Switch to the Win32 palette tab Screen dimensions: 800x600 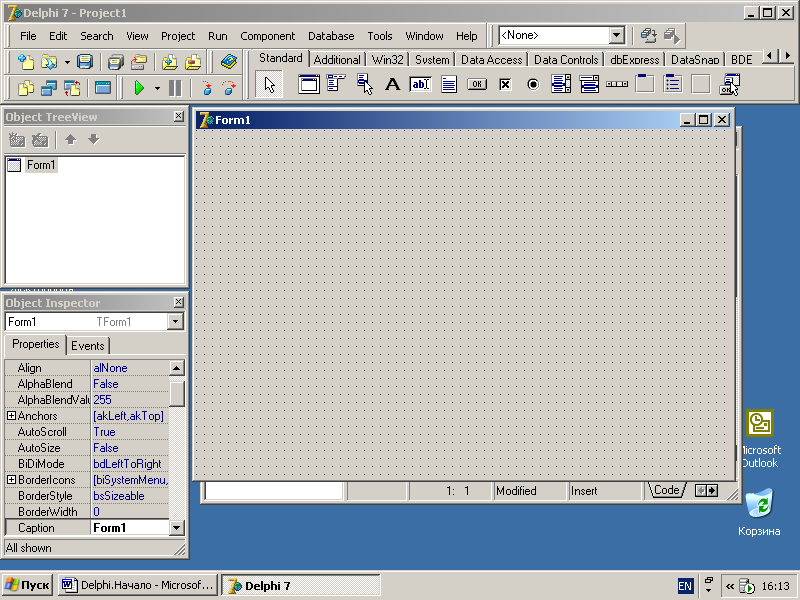[x=387, y=60]
